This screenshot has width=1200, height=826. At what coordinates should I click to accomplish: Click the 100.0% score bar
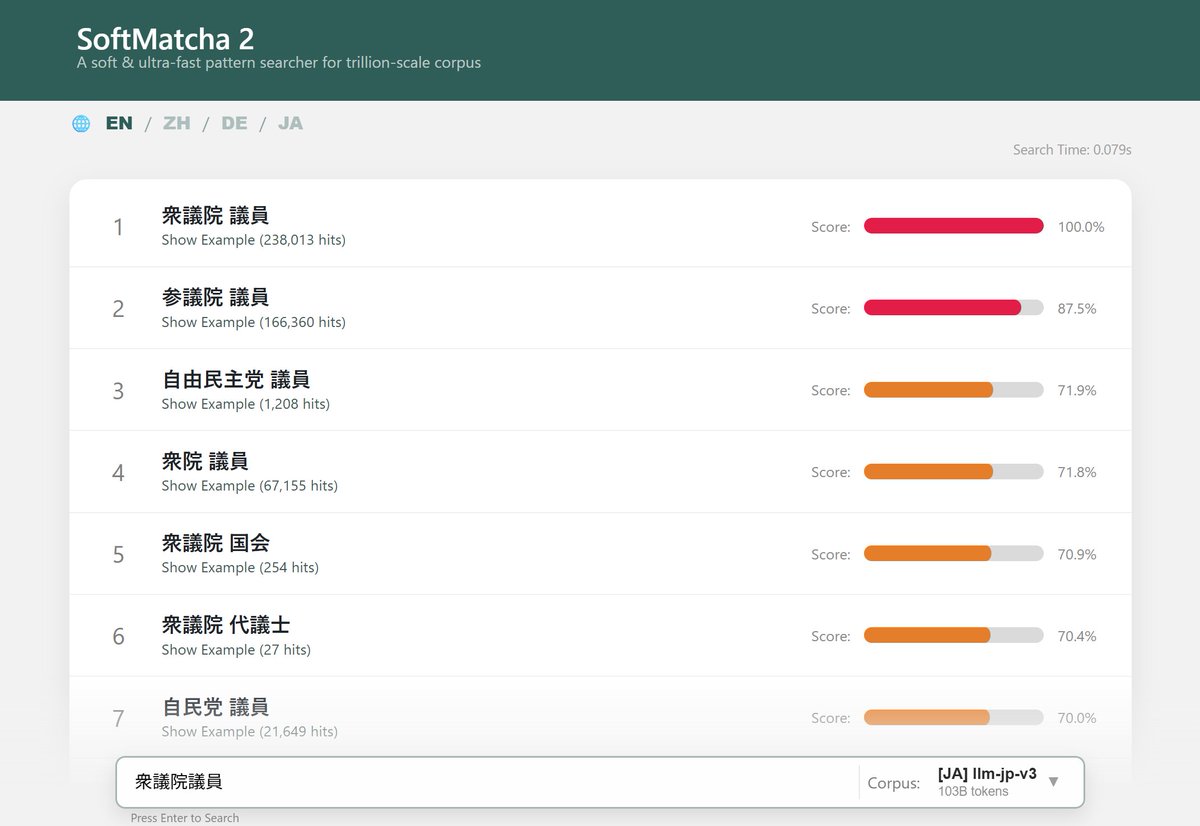click(x=954, y=226)
